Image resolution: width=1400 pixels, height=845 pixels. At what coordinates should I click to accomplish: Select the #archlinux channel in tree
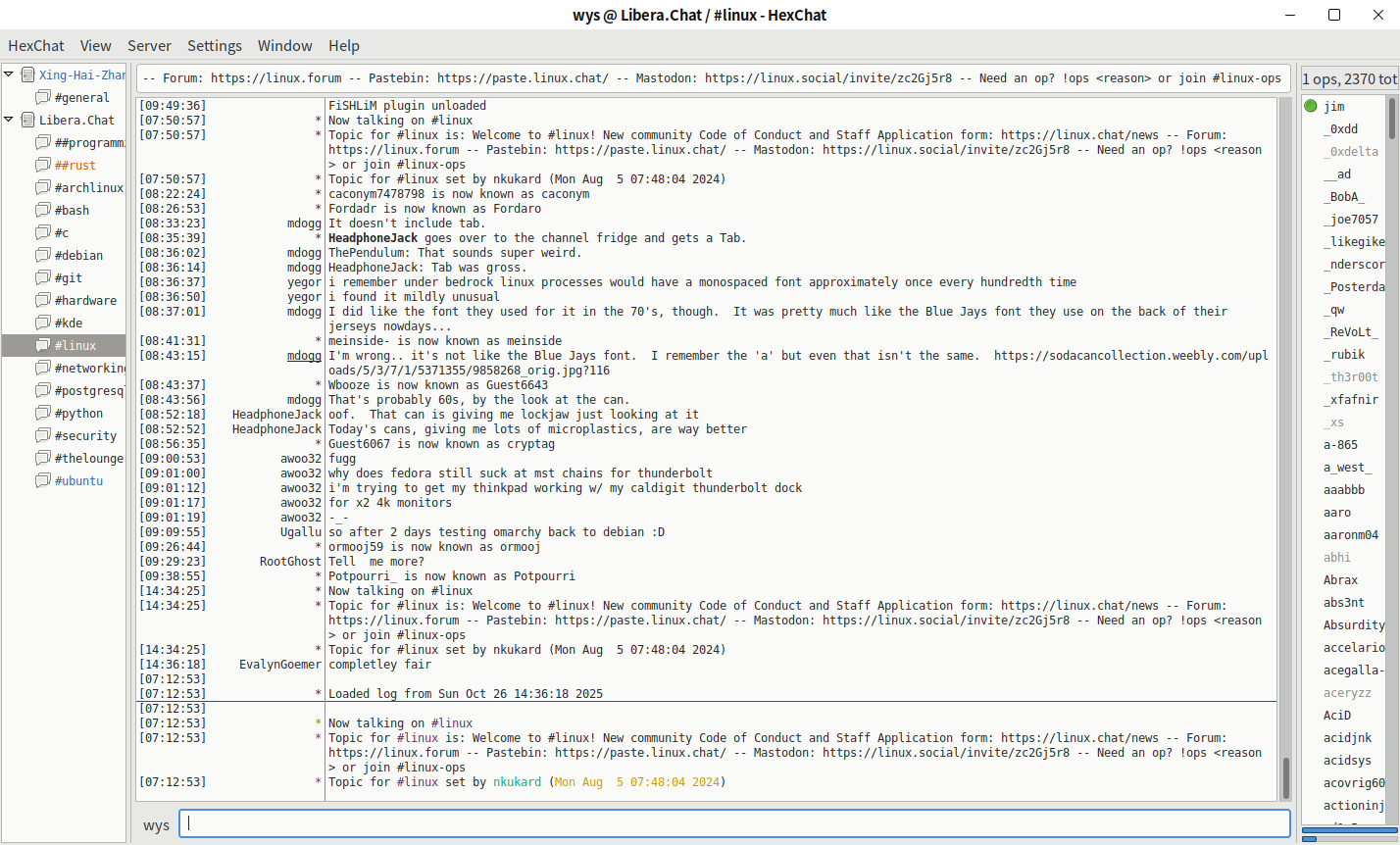88,187
